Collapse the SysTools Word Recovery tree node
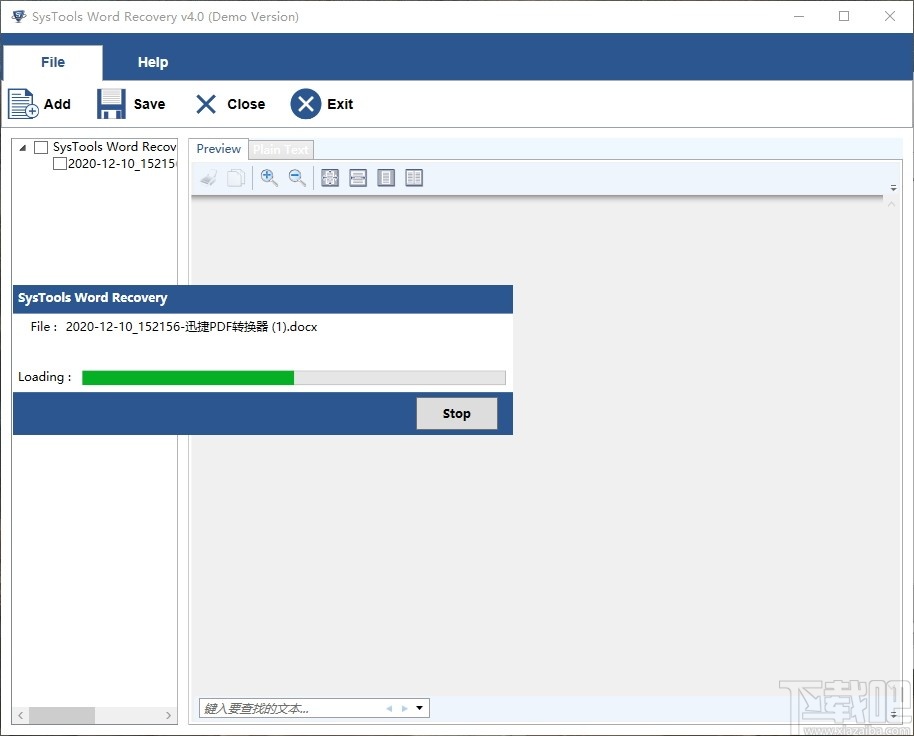The height and width of the screenshot is (736, 914). pyautogui.click(x=24, y=146)
